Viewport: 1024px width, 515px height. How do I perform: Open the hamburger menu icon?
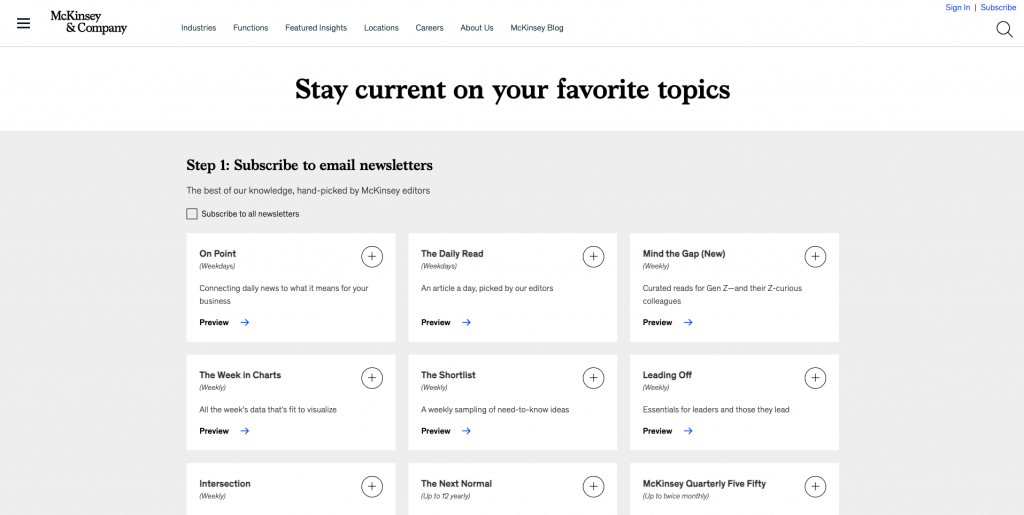pyautogui.click(x=24, y=23)
